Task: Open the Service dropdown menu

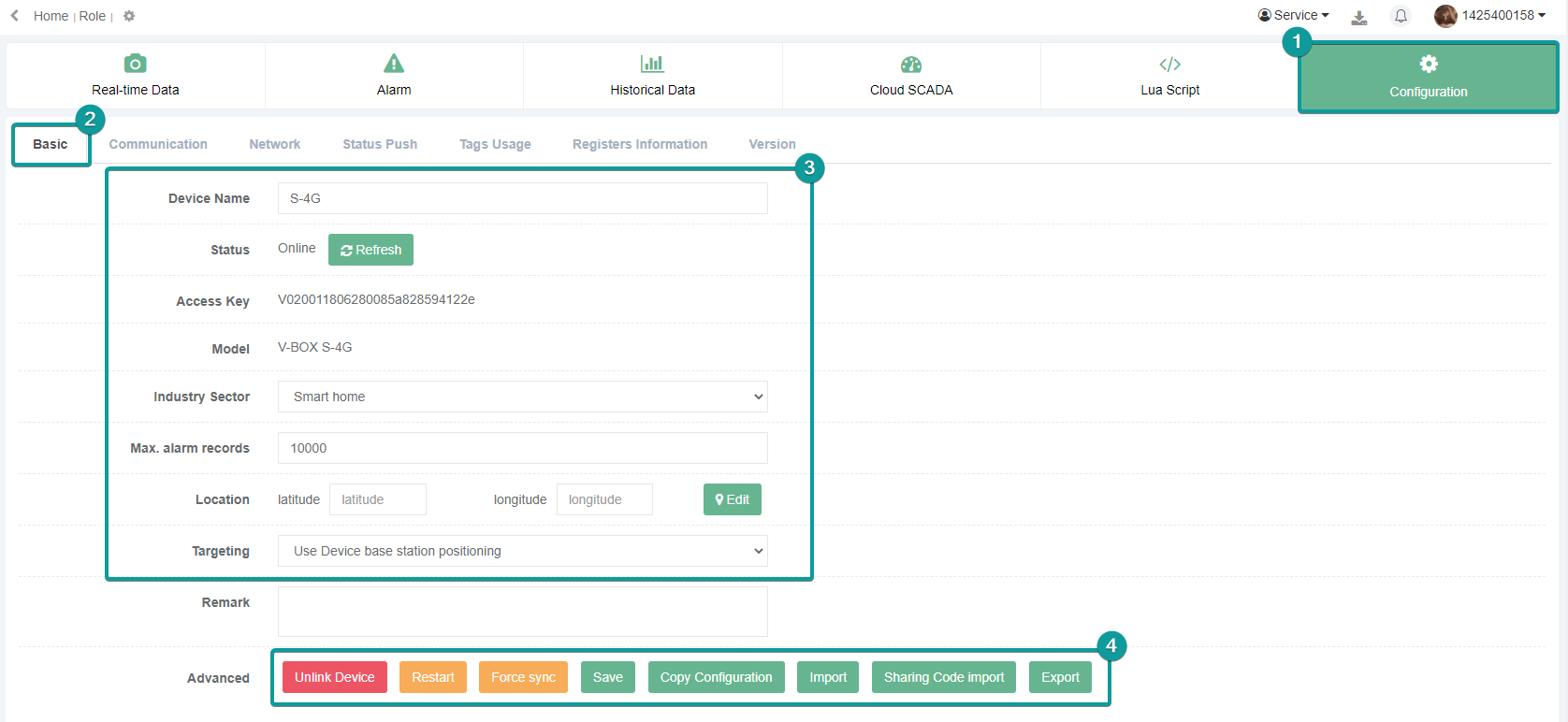Action: click(1294, 15)
